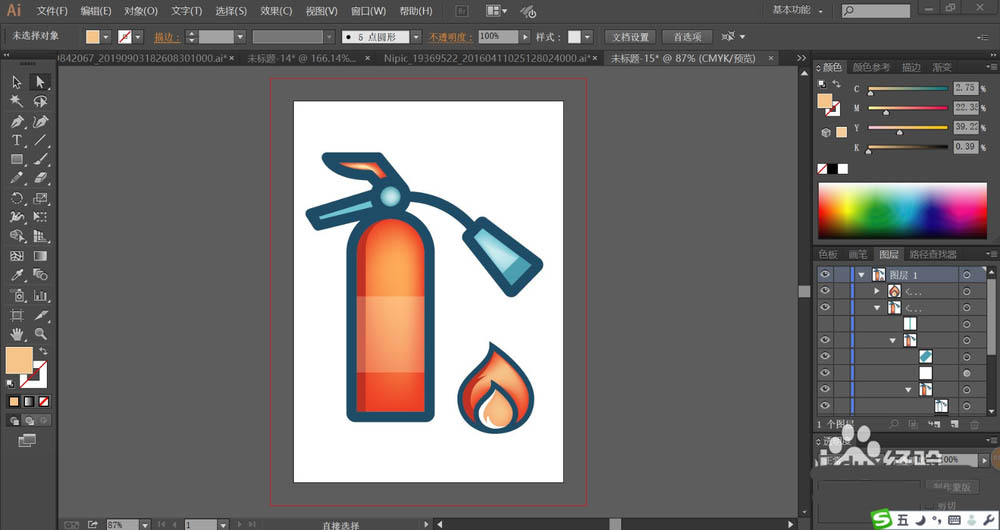The image size is (1000, 530).
Task: Click 首选项 button
Action: coord(687,37)
